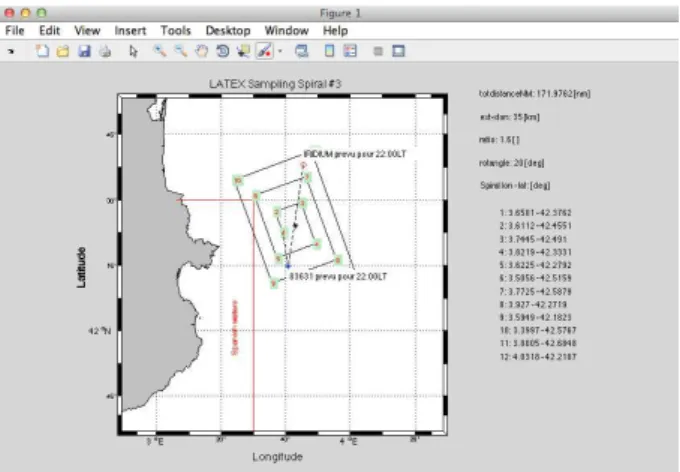Screen dimensions: 680x472
Task: Click coordinate row 10 in the spiral list
Action: pos(538,330)
